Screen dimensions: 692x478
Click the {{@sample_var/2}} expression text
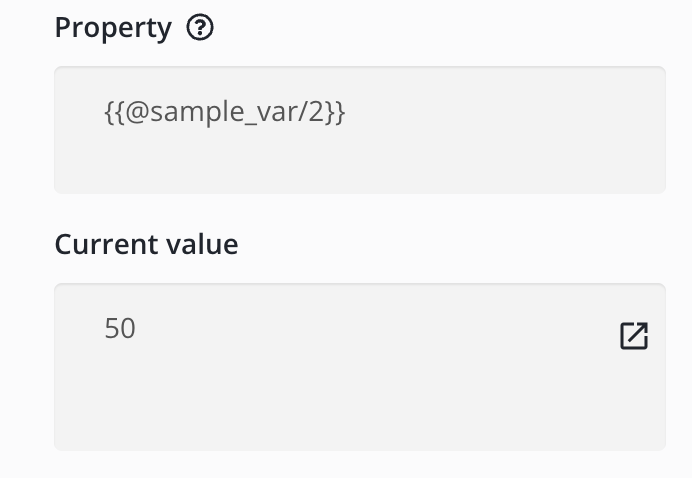224,113
